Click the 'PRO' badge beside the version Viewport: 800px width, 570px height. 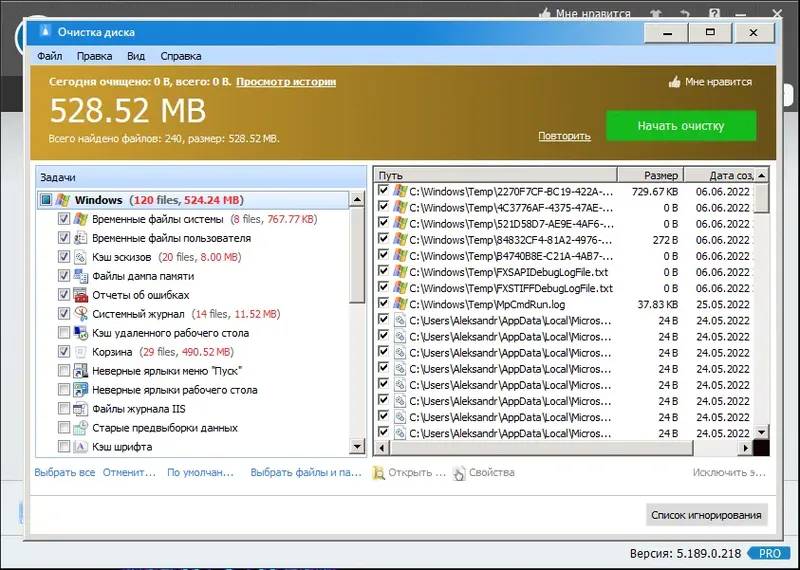tap(769, 553)
